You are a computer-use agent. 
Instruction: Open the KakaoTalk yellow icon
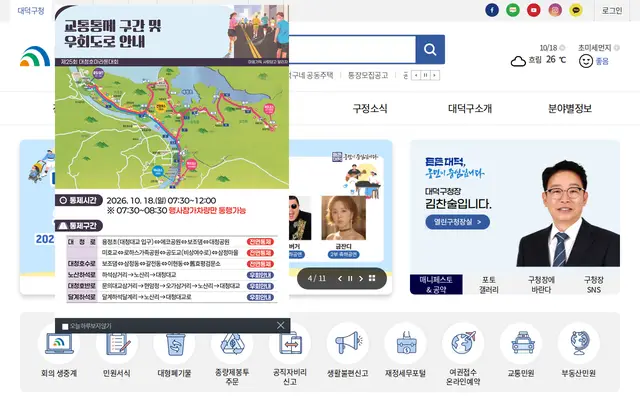point(576,10)
